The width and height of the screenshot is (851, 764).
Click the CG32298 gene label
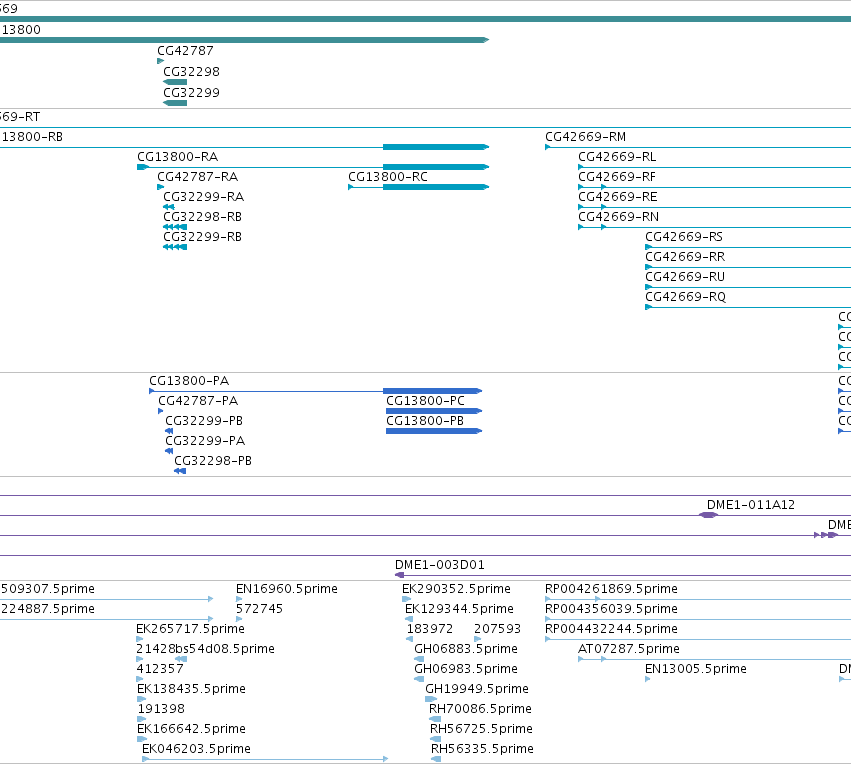(191, 72)
